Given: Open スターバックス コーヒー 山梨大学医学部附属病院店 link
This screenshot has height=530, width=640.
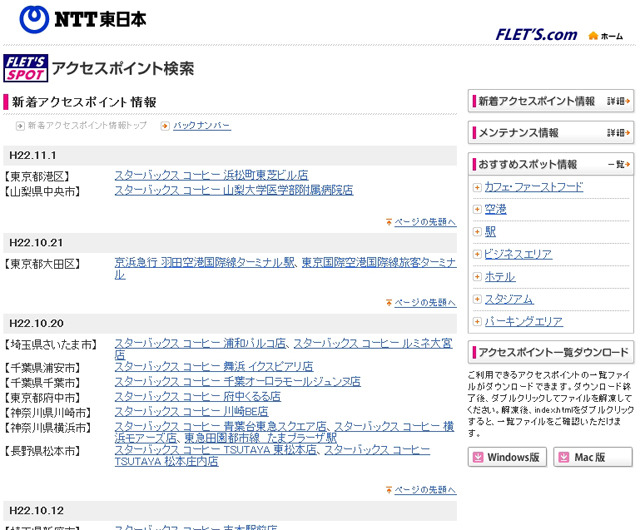Looking at the screenshot, I should tap(234, 190).
